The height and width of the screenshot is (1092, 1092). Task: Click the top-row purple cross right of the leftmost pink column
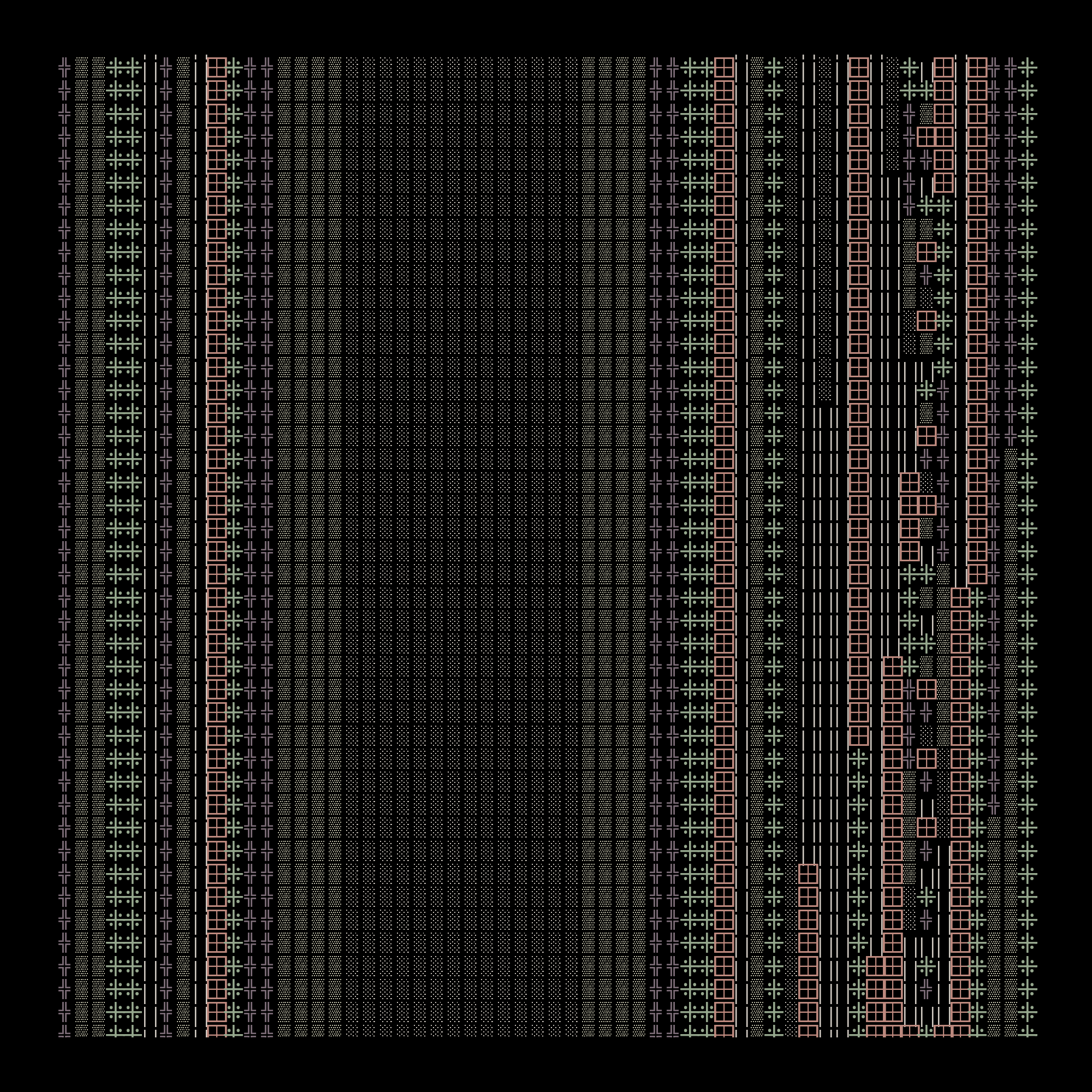point(251,67)
